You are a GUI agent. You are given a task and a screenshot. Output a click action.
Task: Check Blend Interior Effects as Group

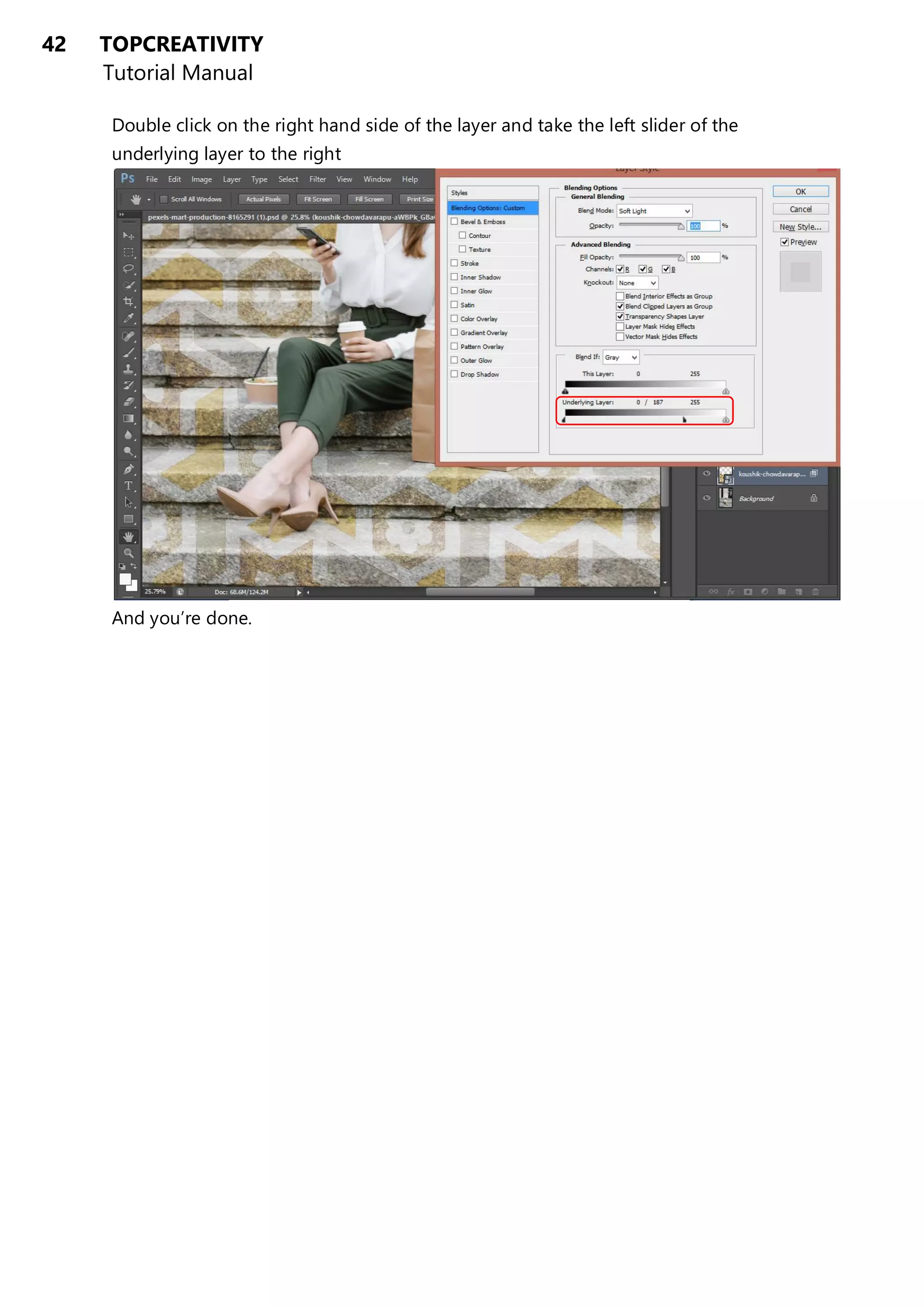620,296
